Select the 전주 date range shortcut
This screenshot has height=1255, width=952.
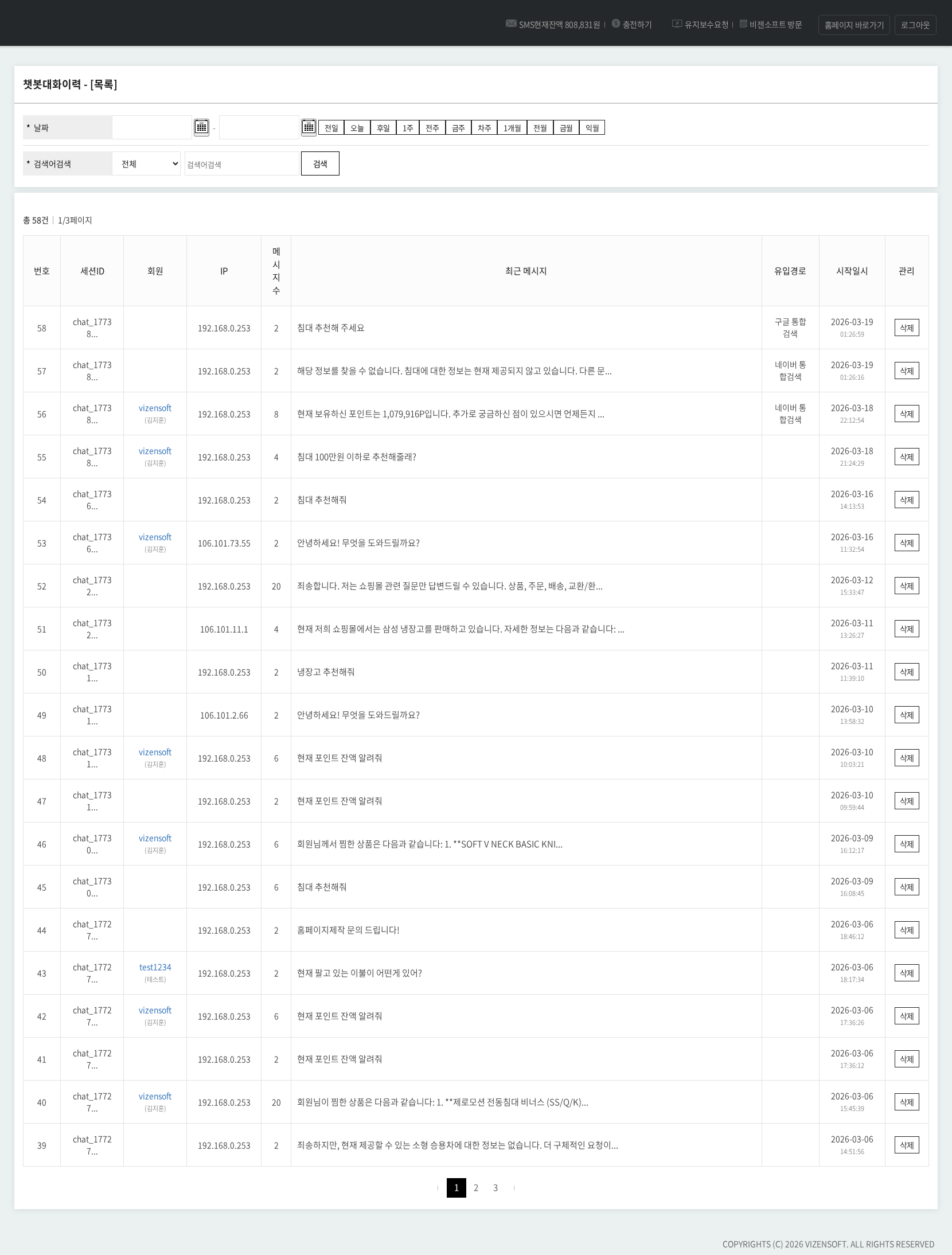[x=432, y=128]
